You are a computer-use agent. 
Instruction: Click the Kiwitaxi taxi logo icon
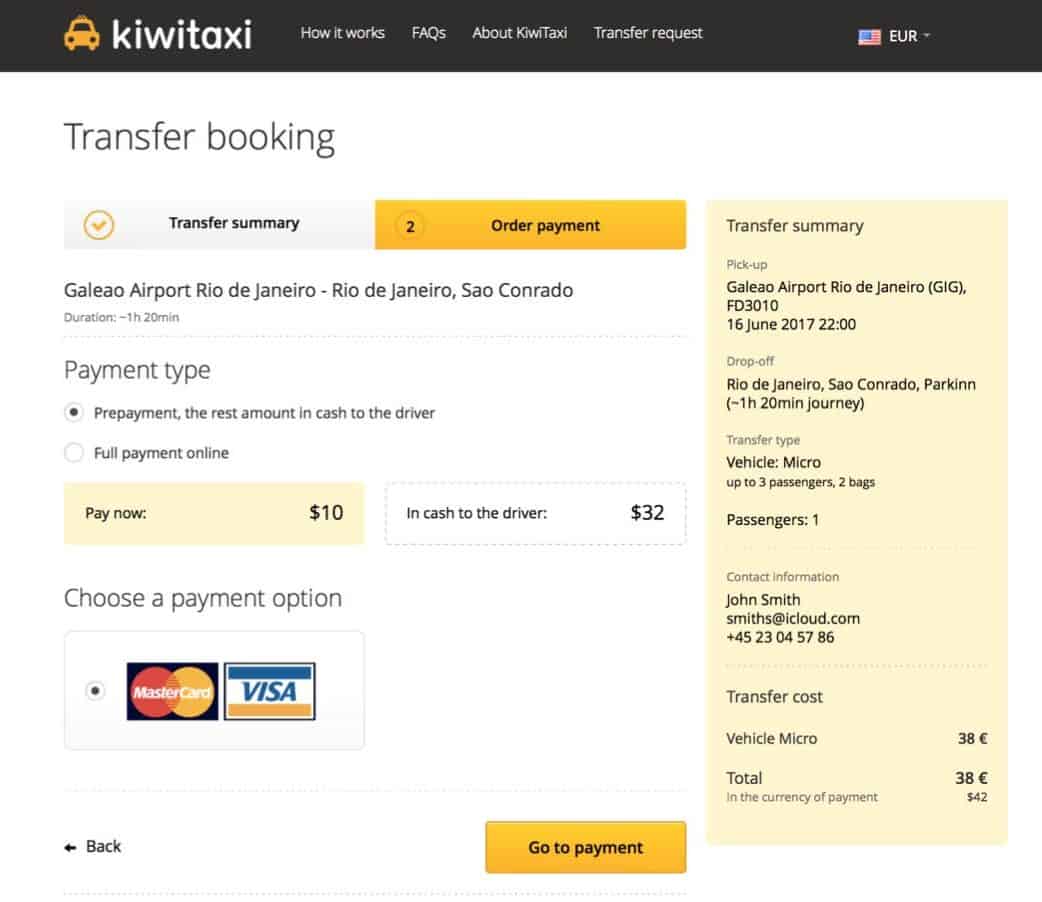click(81, 34)
